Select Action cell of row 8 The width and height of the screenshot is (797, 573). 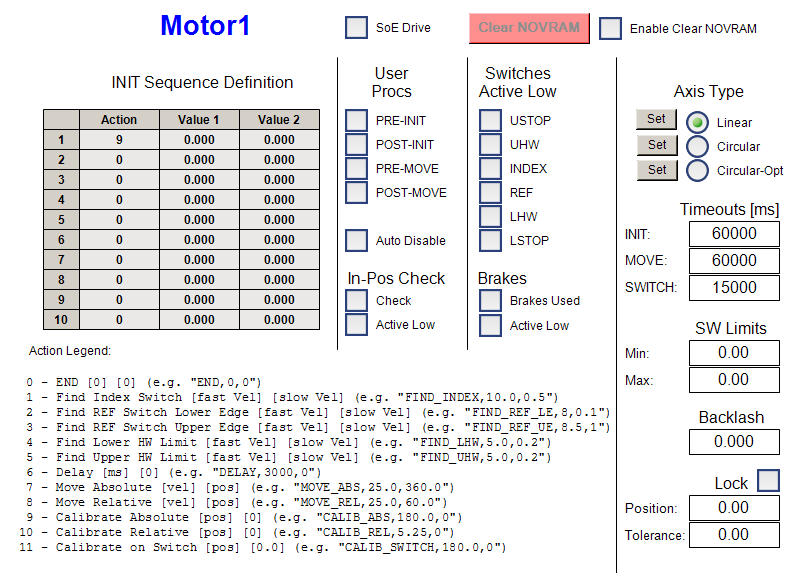pyautogui.click(x=119, y=280)
